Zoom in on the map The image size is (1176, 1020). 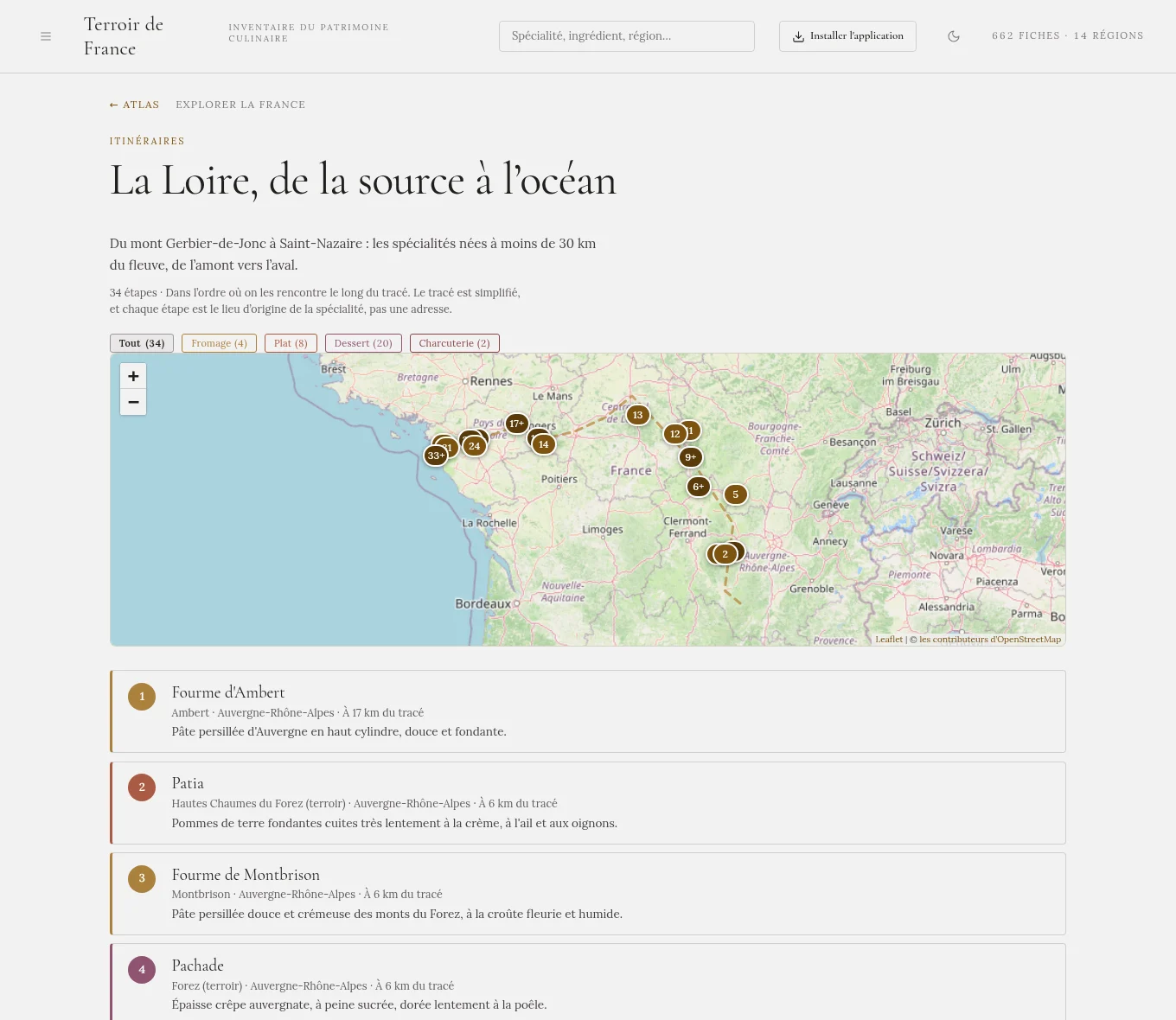pyautogui.click(x=133, y=376)
